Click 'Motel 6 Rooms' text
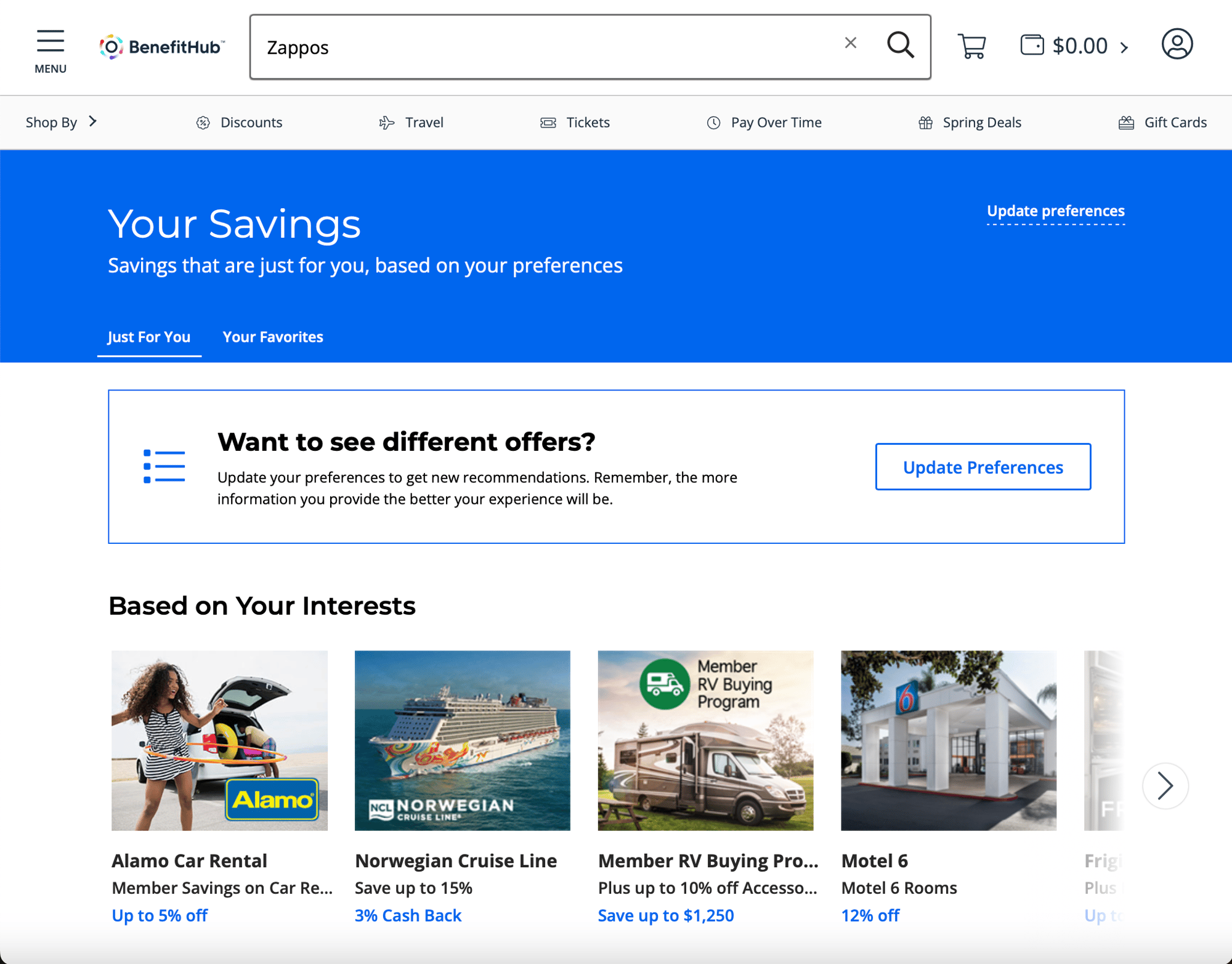 pos(899,888)
